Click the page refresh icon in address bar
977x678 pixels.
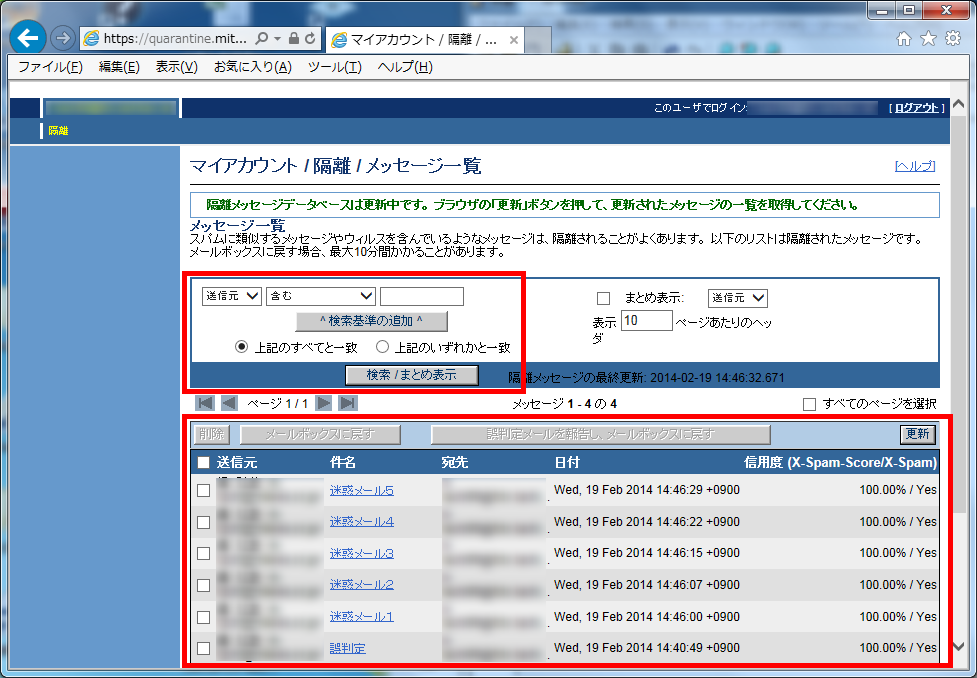[x=310, y=39]
